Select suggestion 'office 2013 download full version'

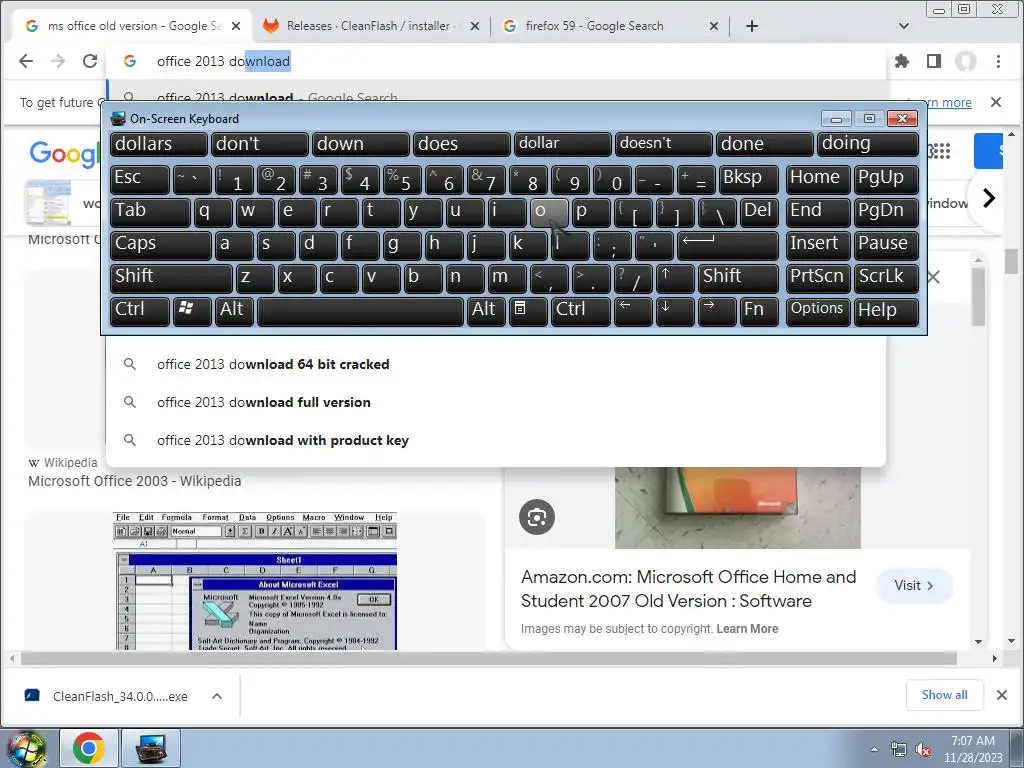tap(496, 402)
